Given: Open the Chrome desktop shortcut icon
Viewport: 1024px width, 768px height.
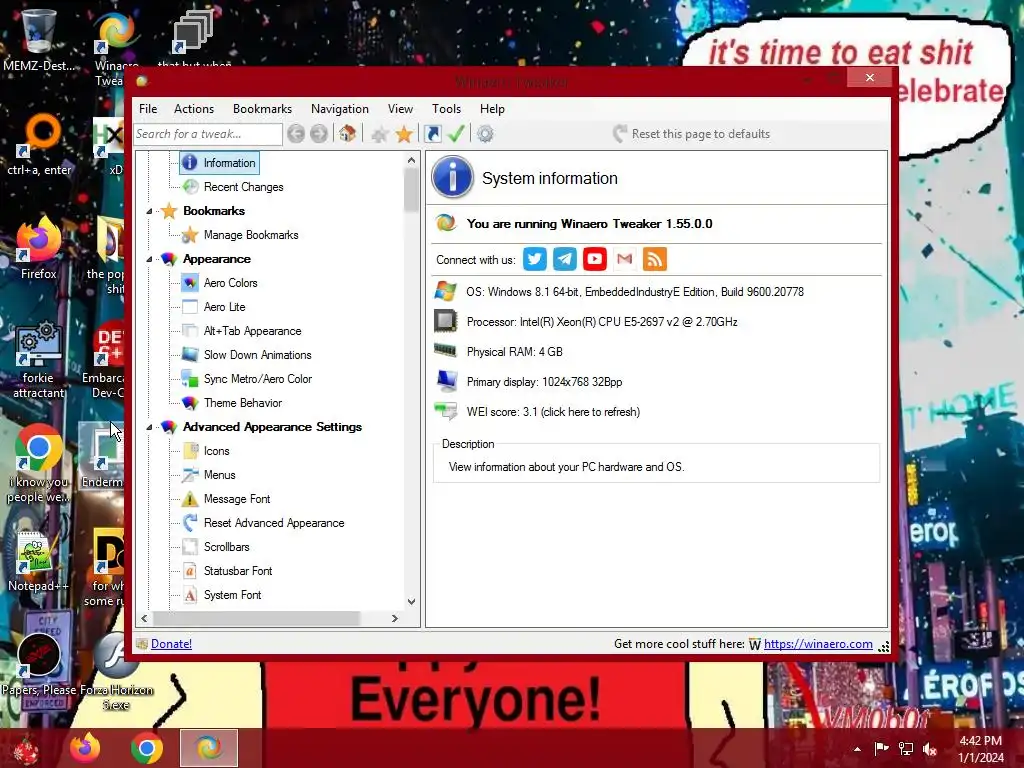Looking at the screenshot, I should click(x=39, y=464).
